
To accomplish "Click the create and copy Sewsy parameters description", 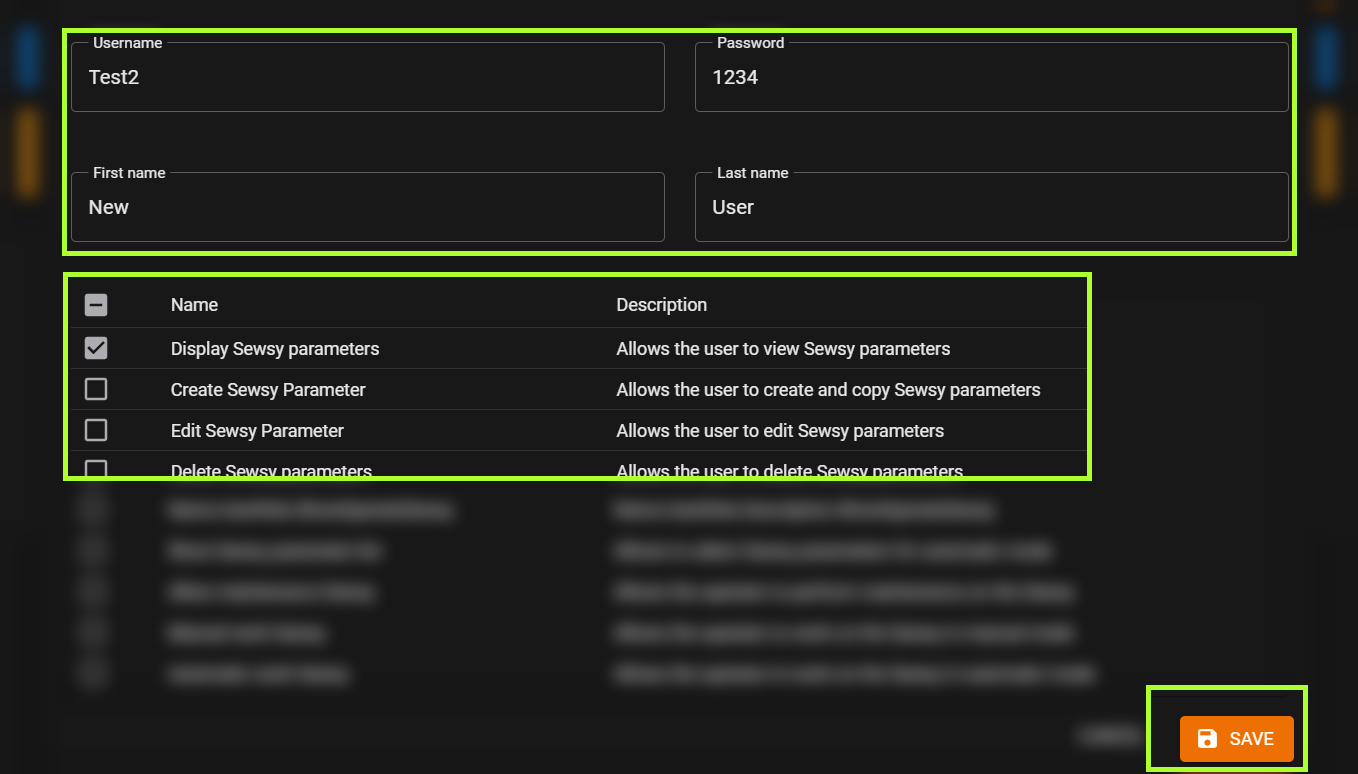I will (828, 390).
